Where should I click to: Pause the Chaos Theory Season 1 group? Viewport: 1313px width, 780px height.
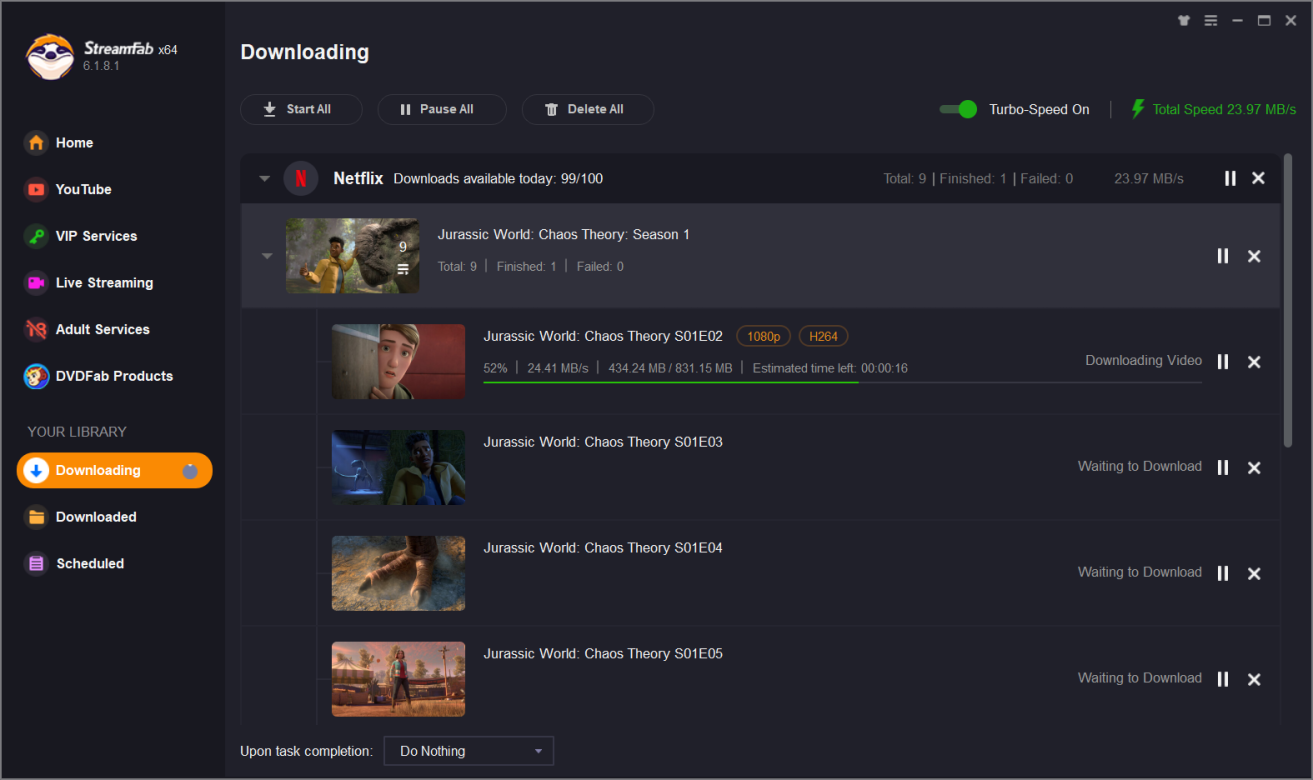click(x=1222, y=256)
